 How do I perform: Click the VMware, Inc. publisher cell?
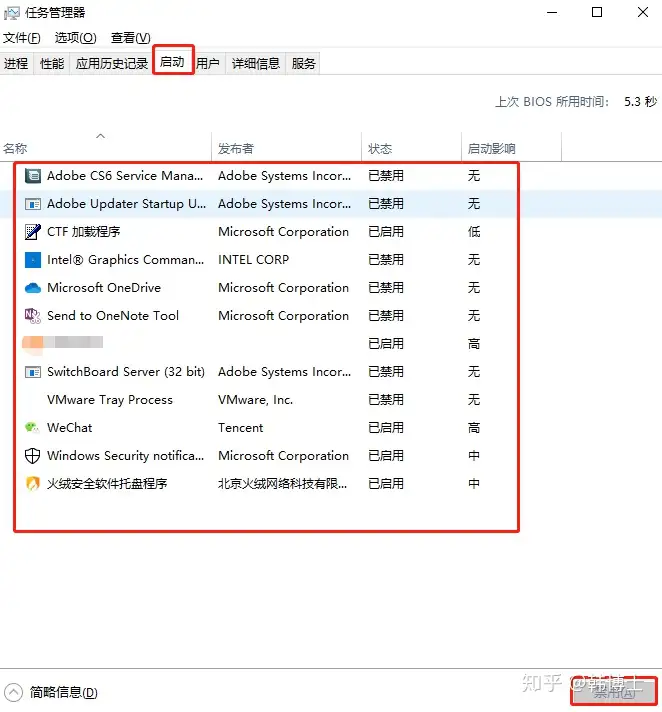(255, 400)
